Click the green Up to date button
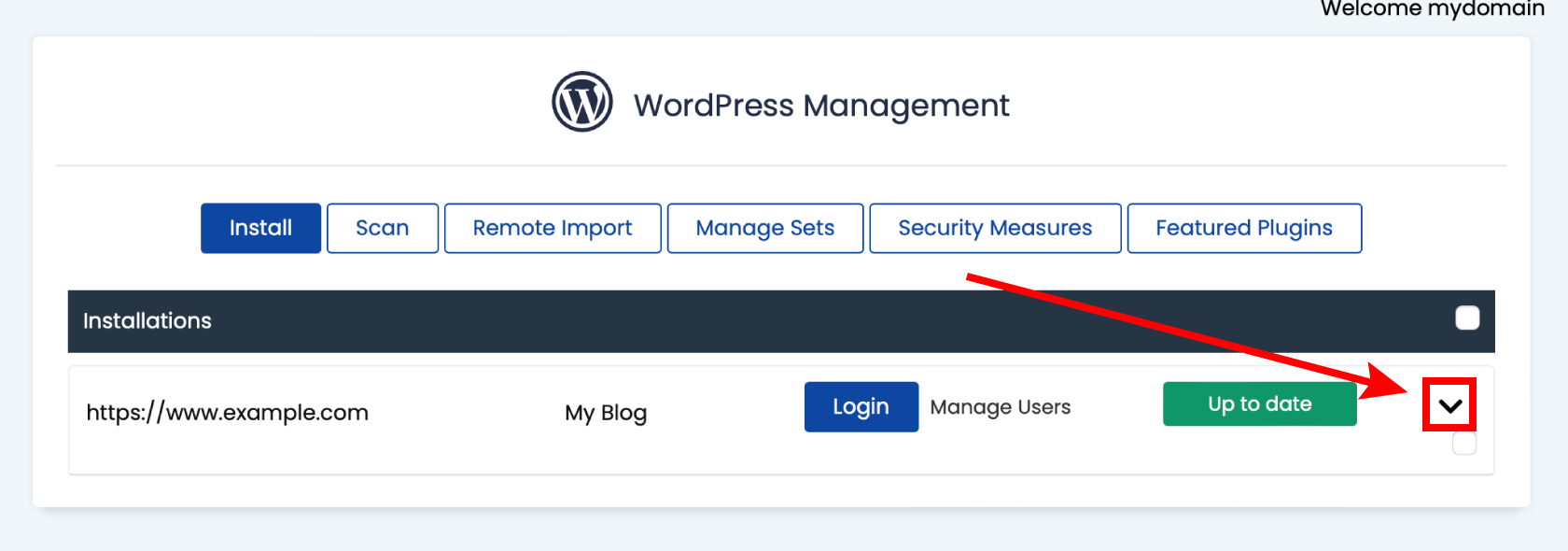 point(1260,403)
